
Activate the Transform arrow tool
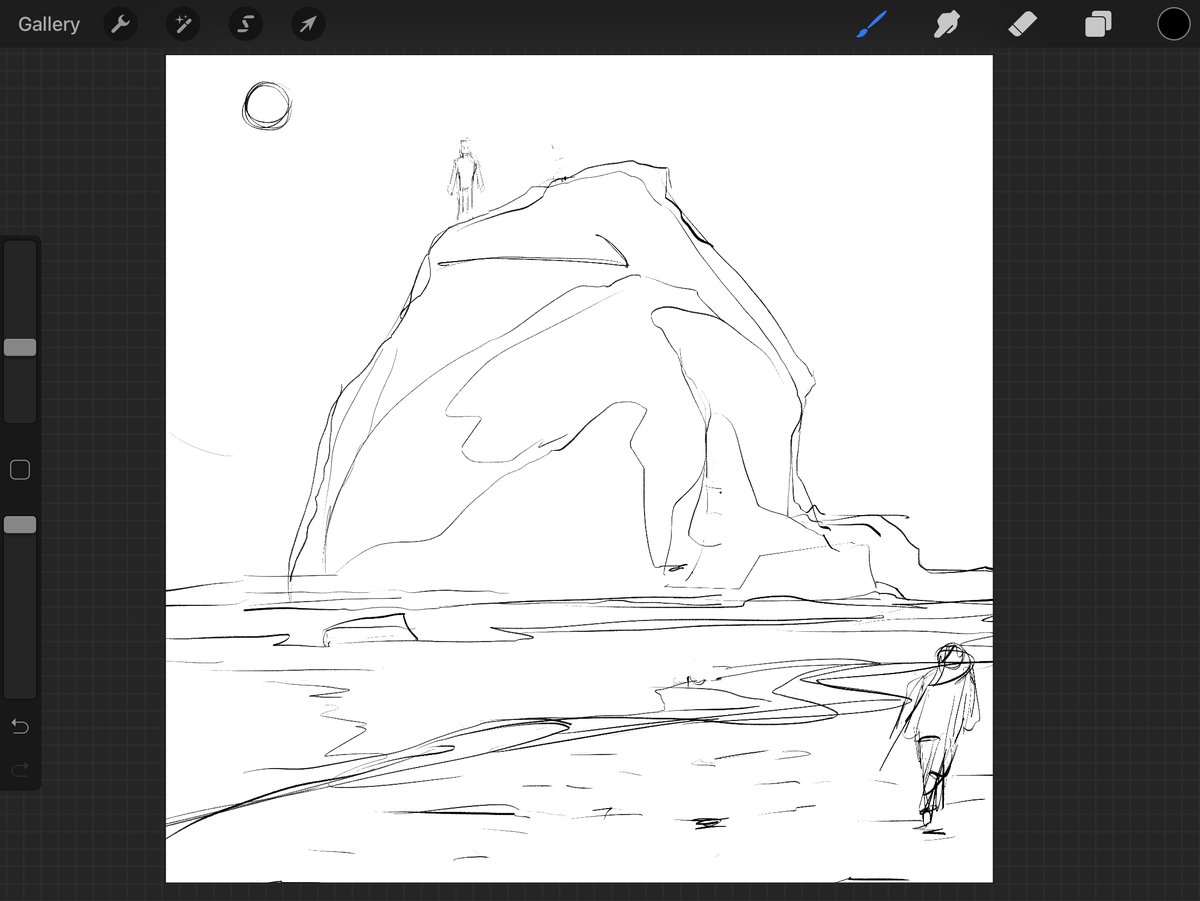pos(308,24)
